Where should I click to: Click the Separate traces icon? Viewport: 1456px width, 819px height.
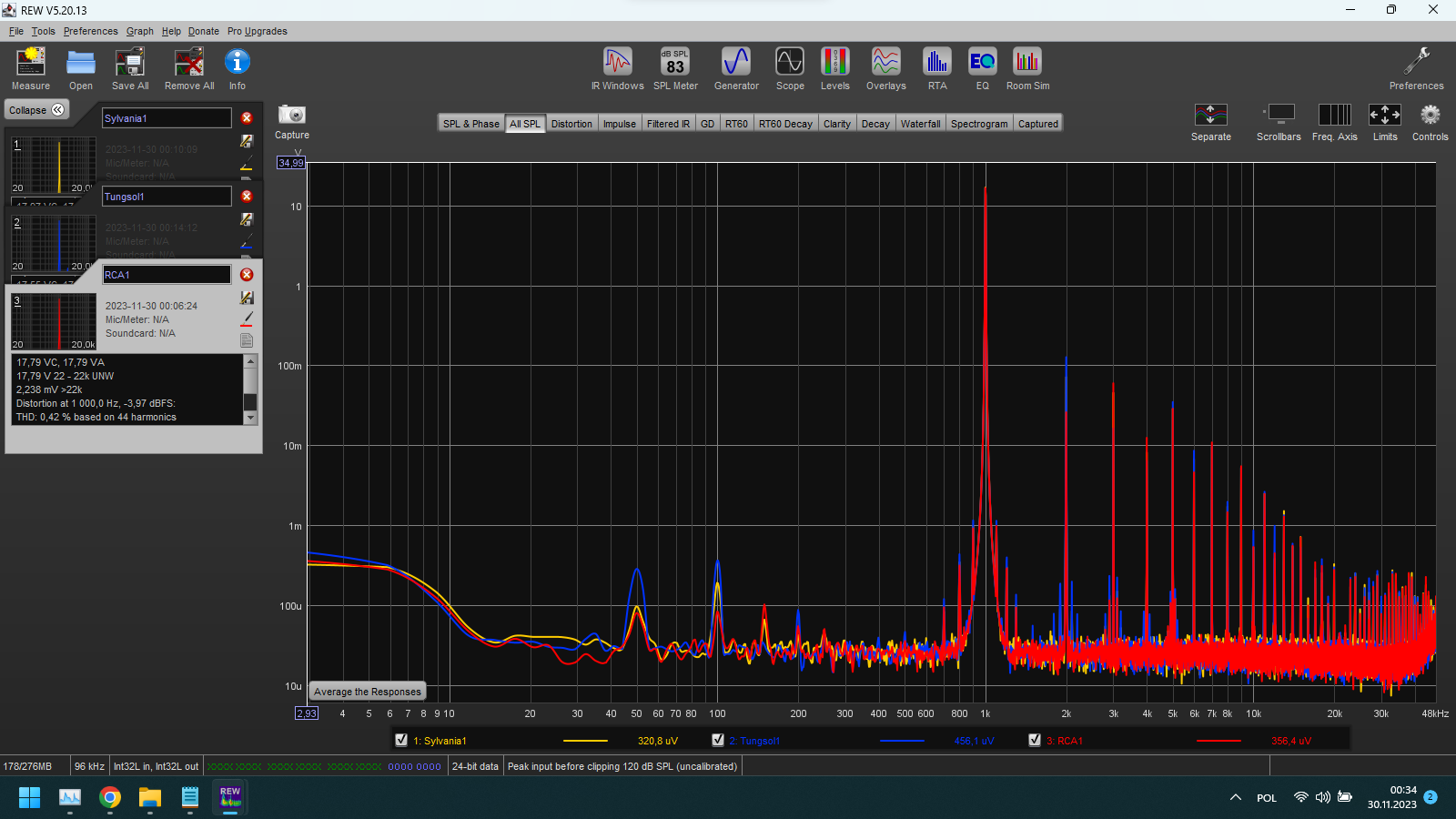(x=1211, y=122)
